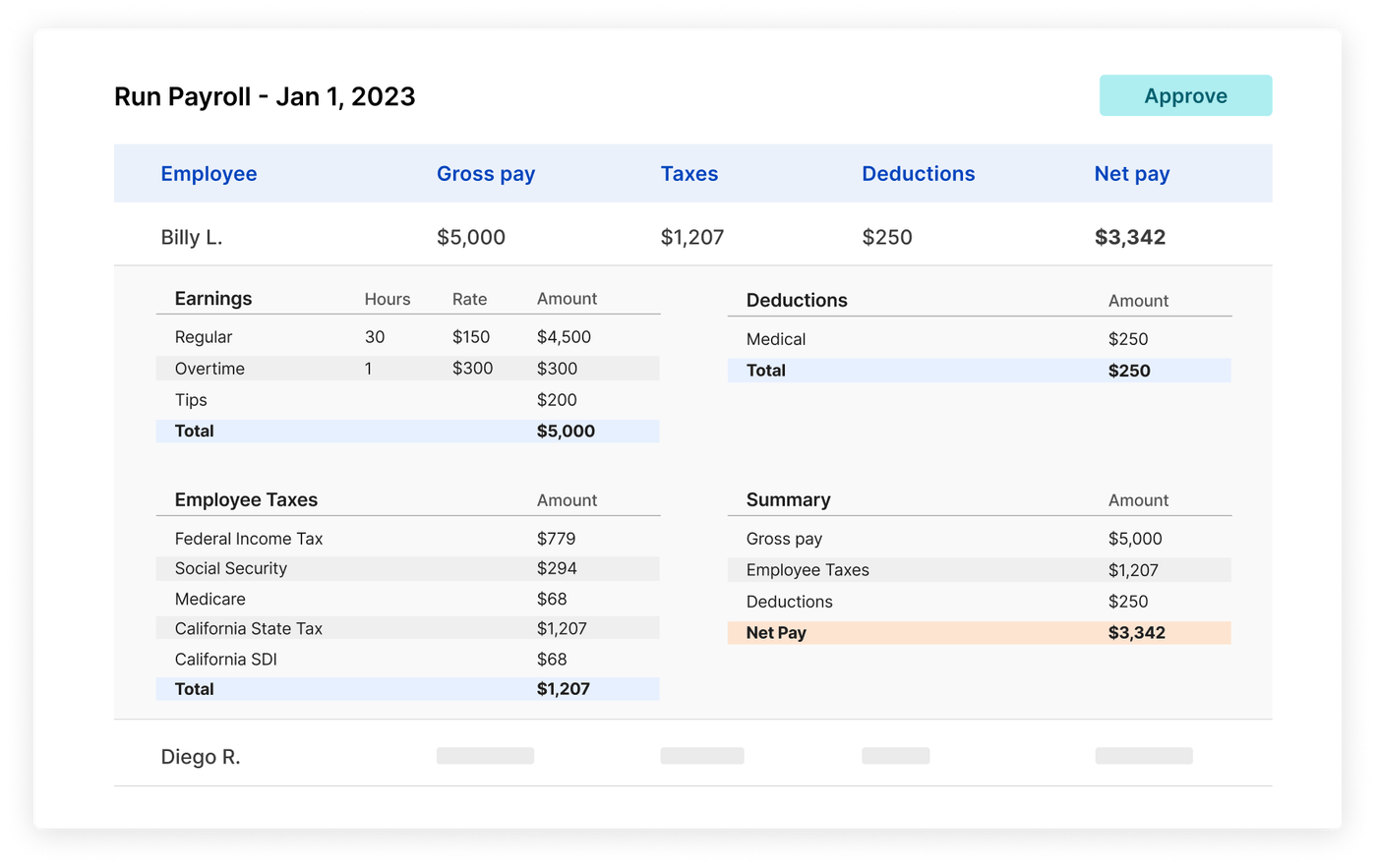Image resolution: width=1377 pixels, height=868 pixels.
Task: Open the Run Payroll - Jan 1, 2023 header
Action: [x=265, y=95]
